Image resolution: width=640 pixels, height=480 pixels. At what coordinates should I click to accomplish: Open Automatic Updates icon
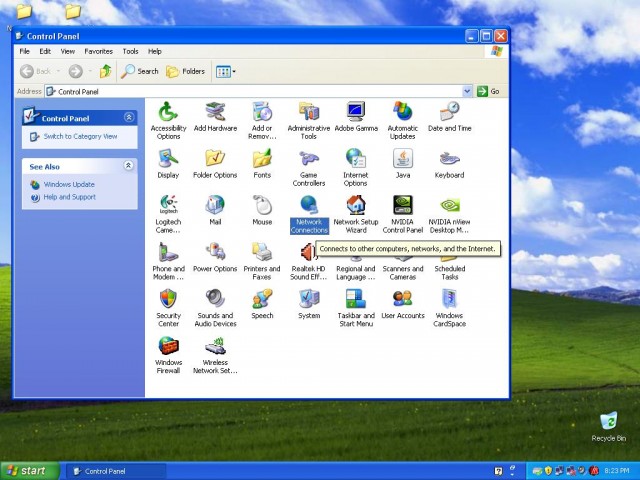pyautogui.click(x=402, y=112)
